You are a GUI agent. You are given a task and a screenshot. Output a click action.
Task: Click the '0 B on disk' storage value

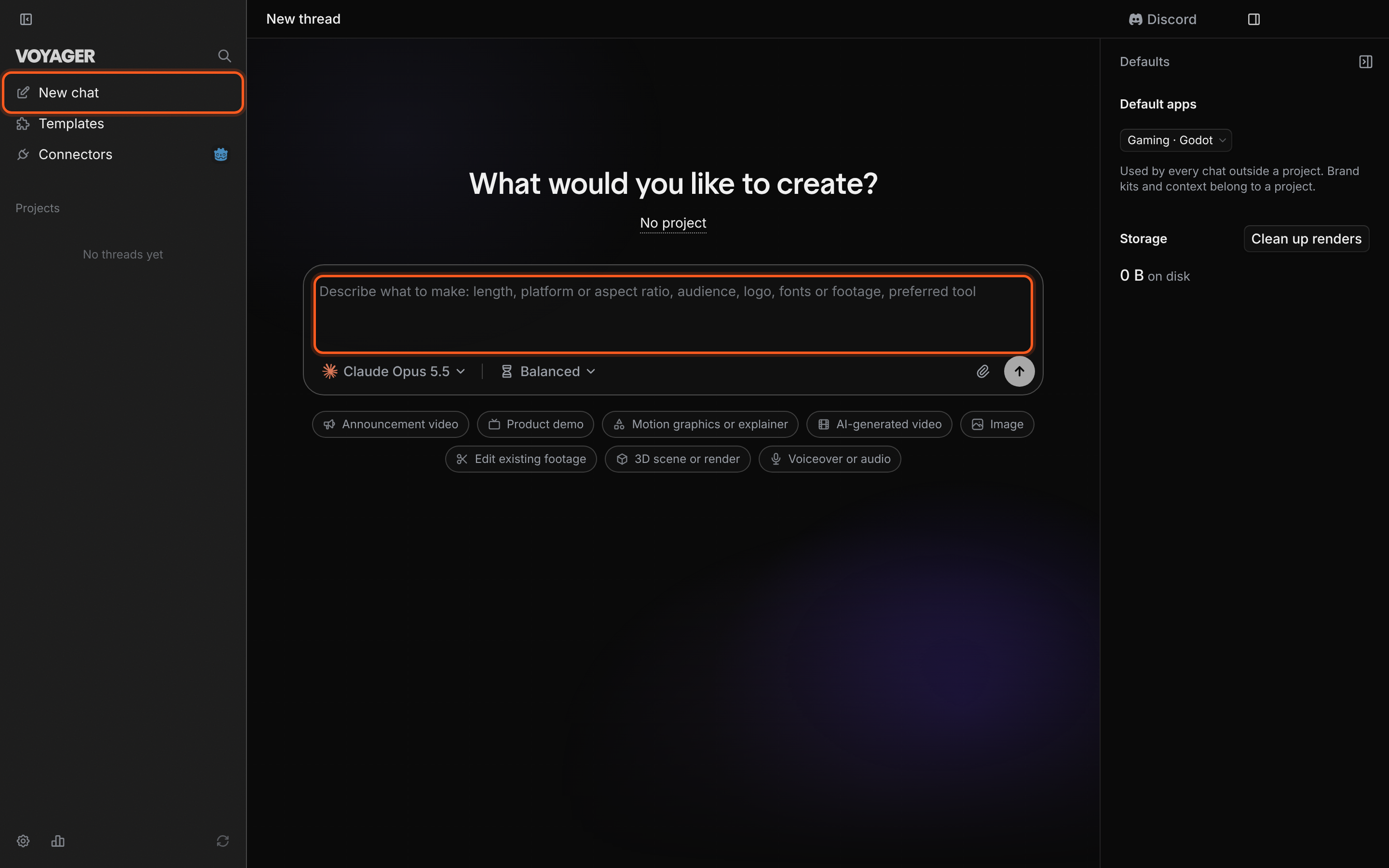(1155, 275)
